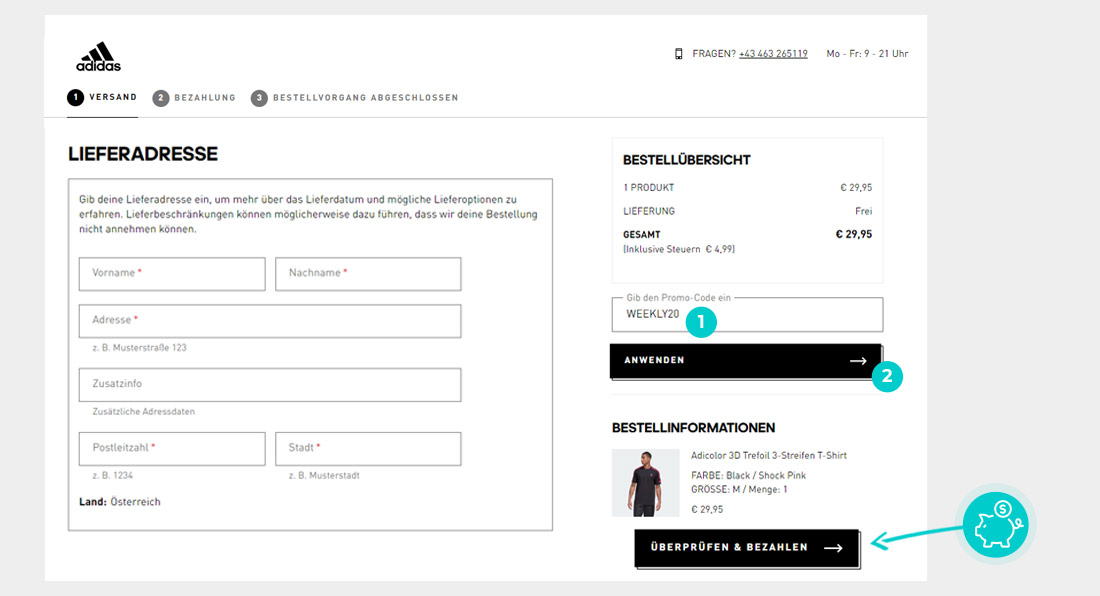Click the teal number 1 marker badge
Viewport: 1100px width, 596px height.
pyautogui.click(x=701, y=322)
